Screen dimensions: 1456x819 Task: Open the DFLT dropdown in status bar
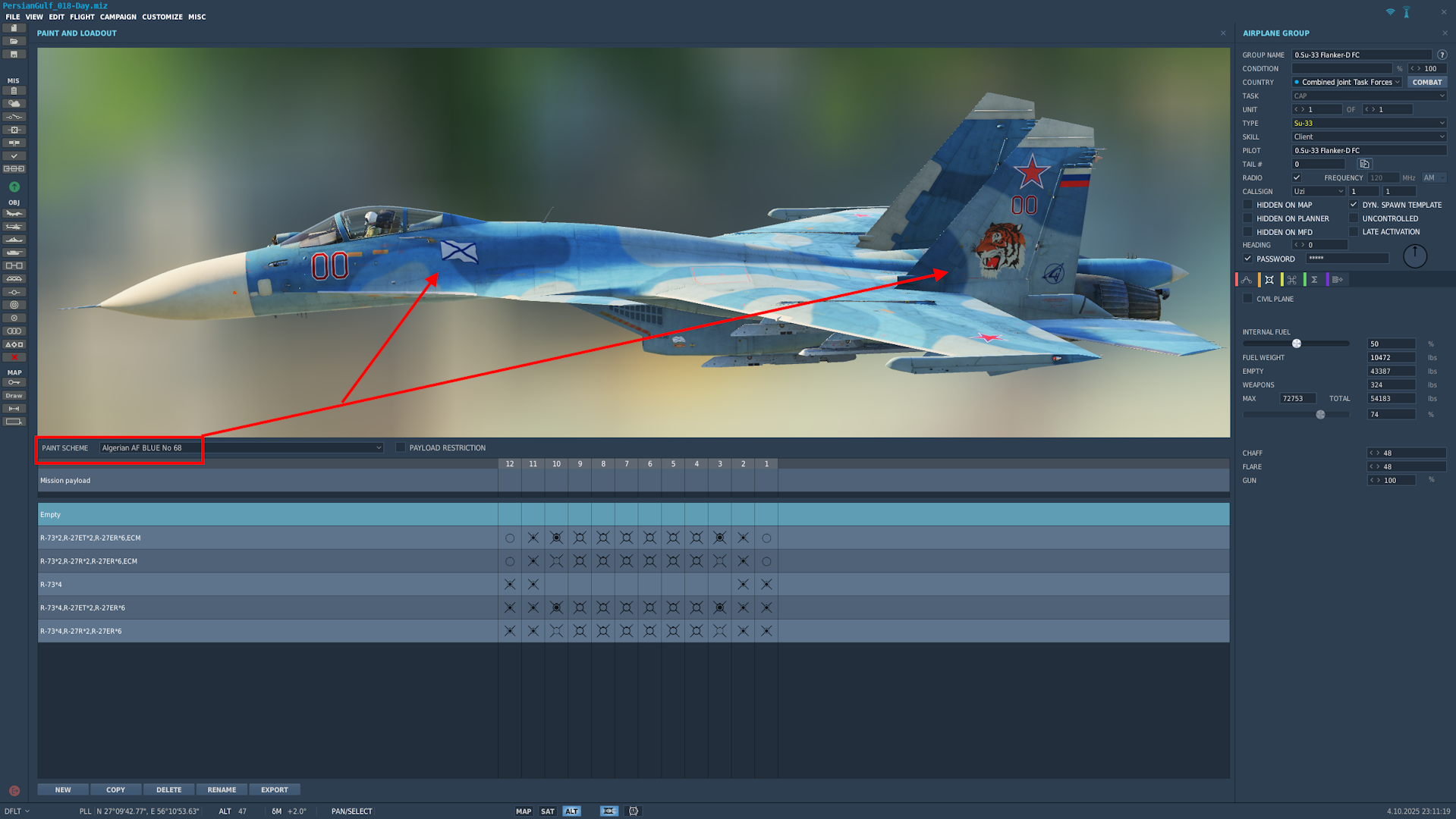pos(17,811)
